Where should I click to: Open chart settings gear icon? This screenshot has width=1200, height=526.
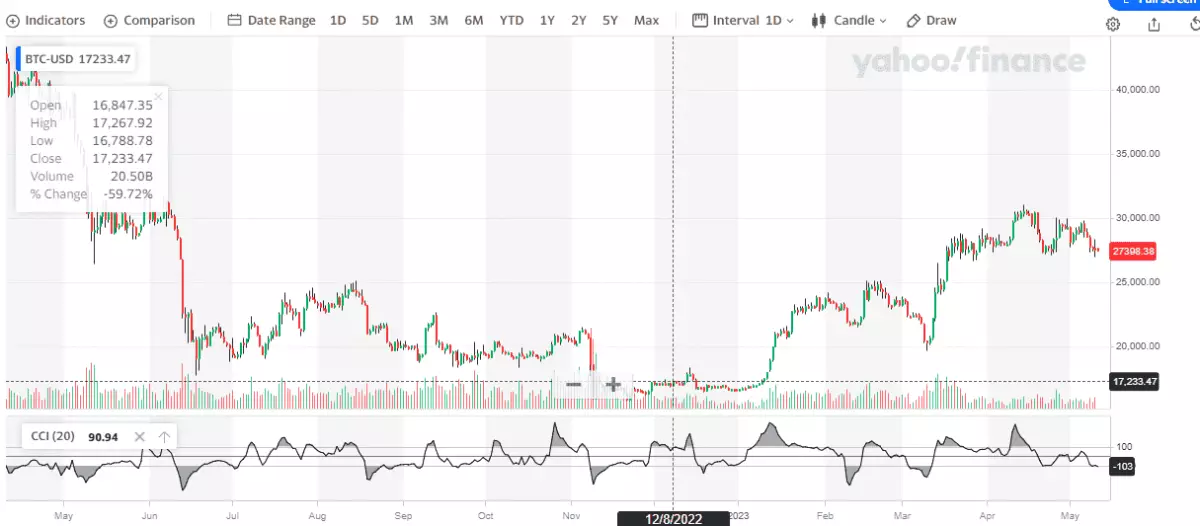point(1113,24)
